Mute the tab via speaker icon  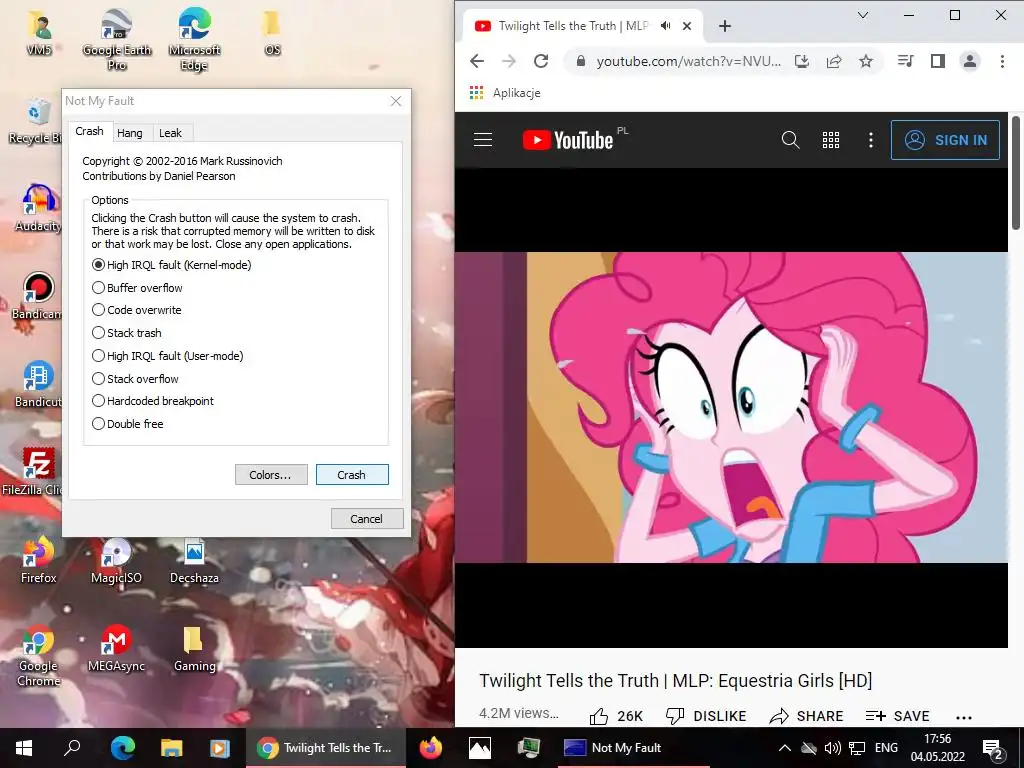click(x=665, y=26)
